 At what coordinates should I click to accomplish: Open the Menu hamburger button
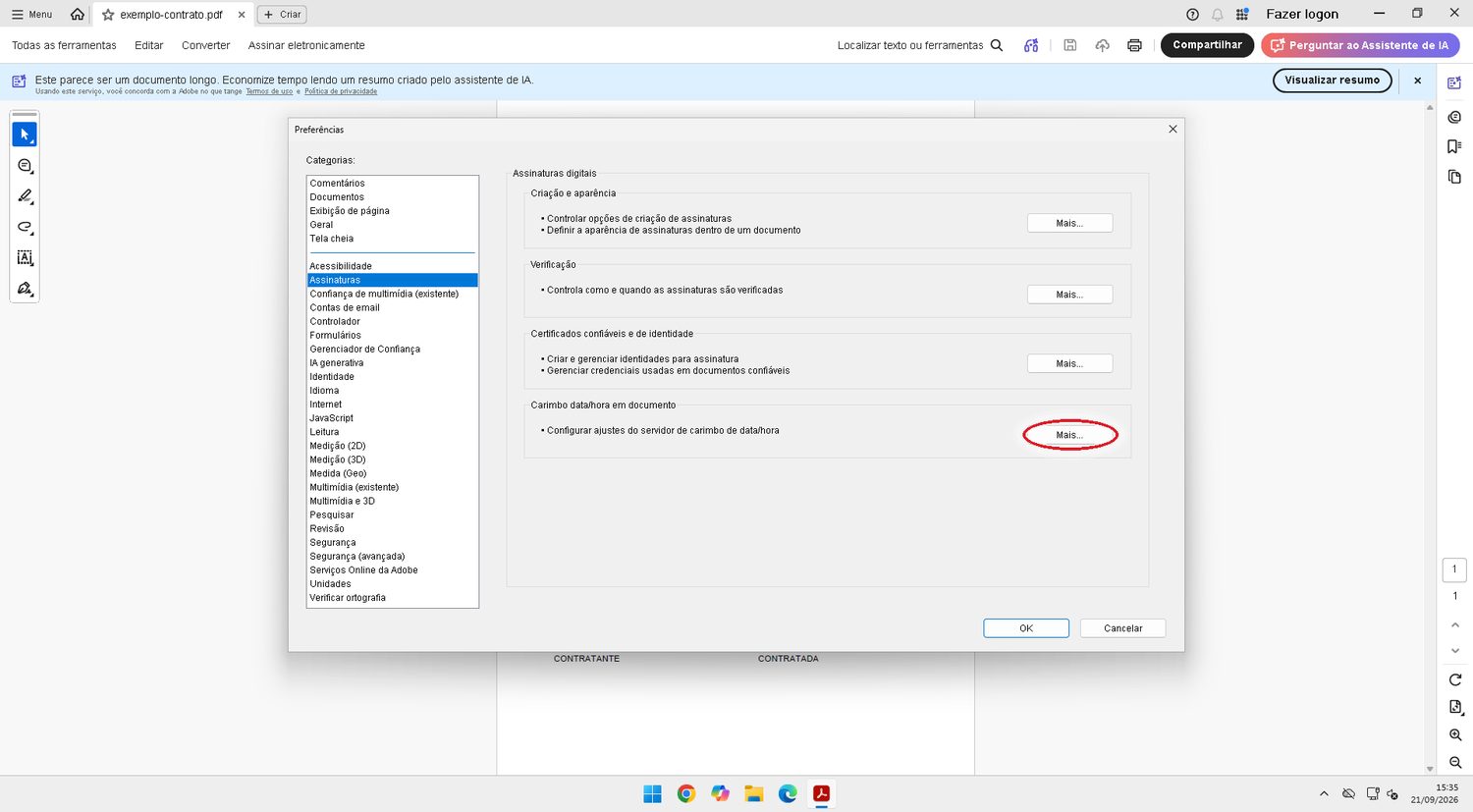(x=31, y=15)
